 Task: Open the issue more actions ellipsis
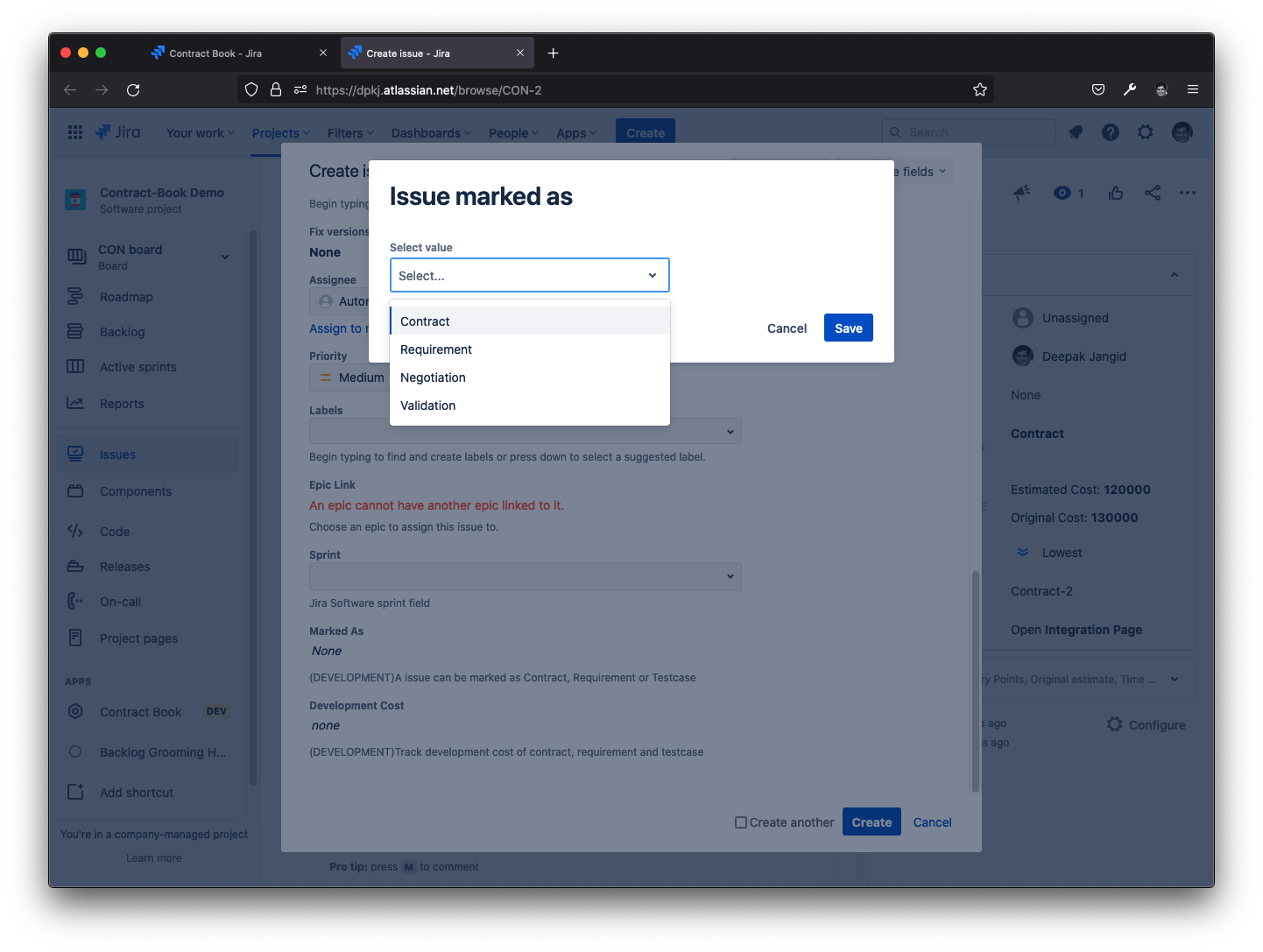tap(1188, 193)
